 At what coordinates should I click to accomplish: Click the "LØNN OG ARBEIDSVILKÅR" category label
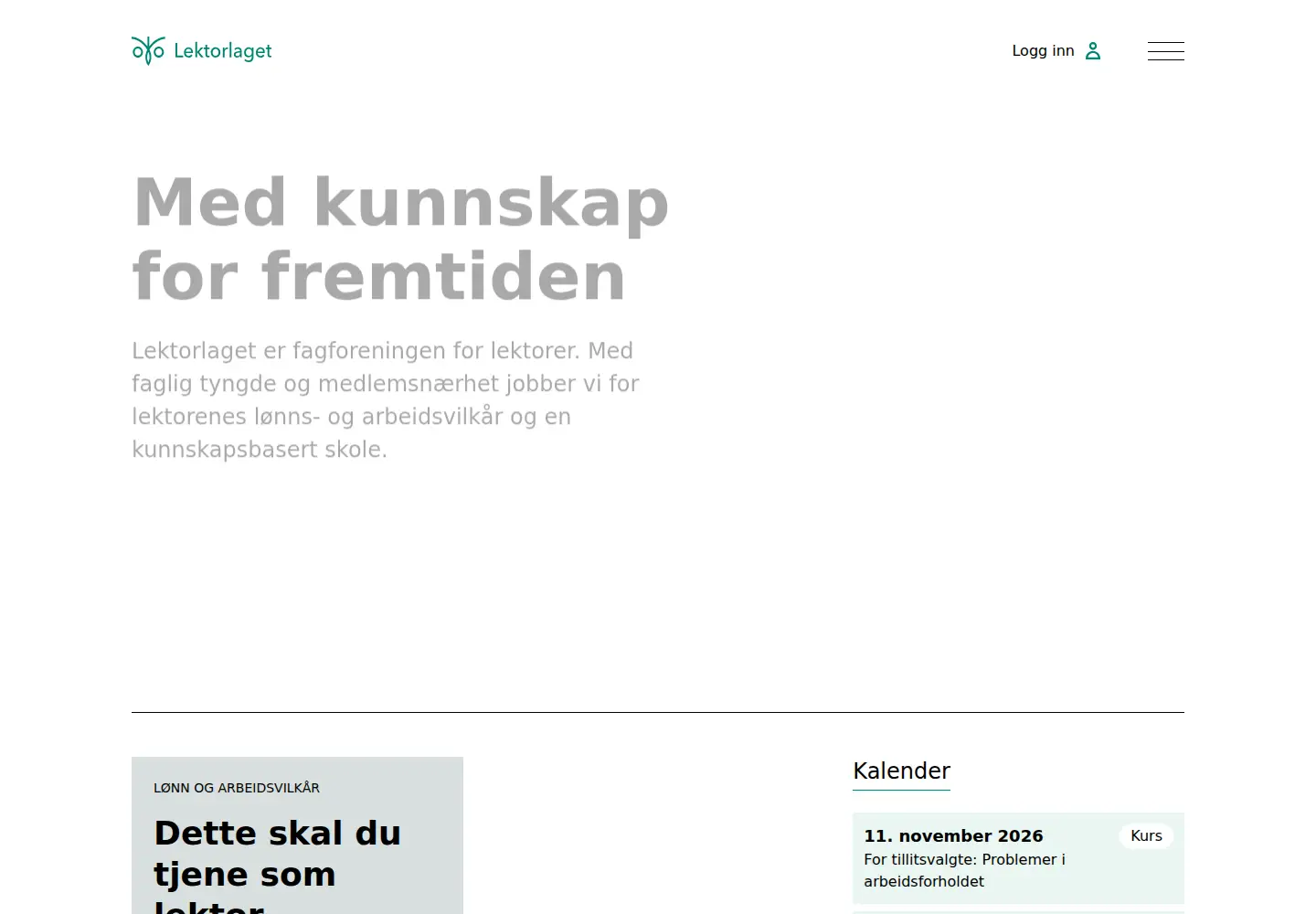[x=237, y=788]
